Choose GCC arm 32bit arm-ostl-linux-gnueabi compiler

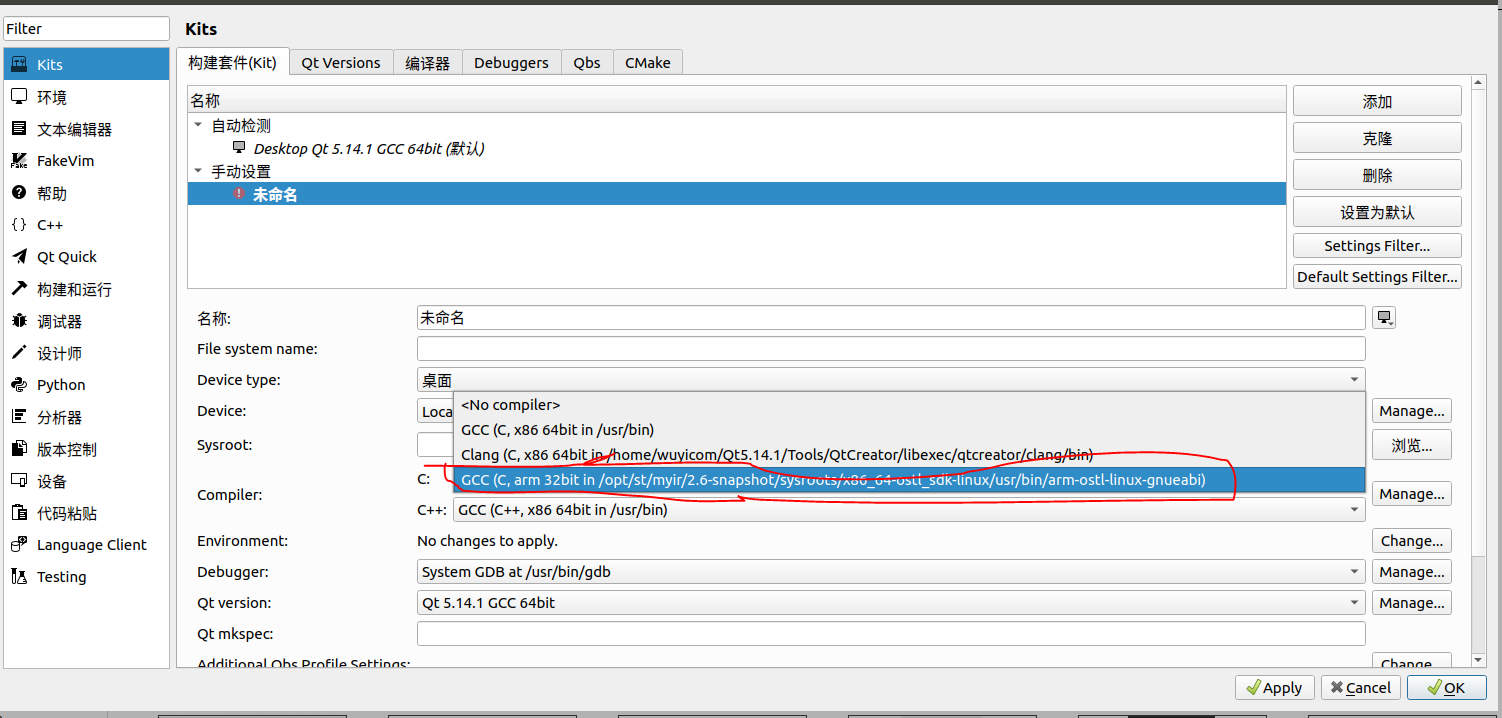909,480
